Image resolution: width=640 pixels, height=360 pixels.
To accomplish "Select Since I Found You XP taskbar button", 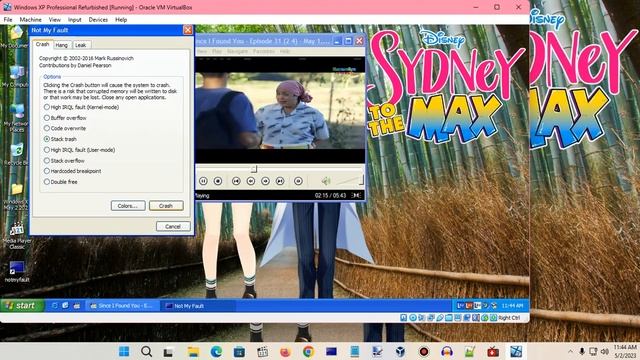I will (122, 306).
